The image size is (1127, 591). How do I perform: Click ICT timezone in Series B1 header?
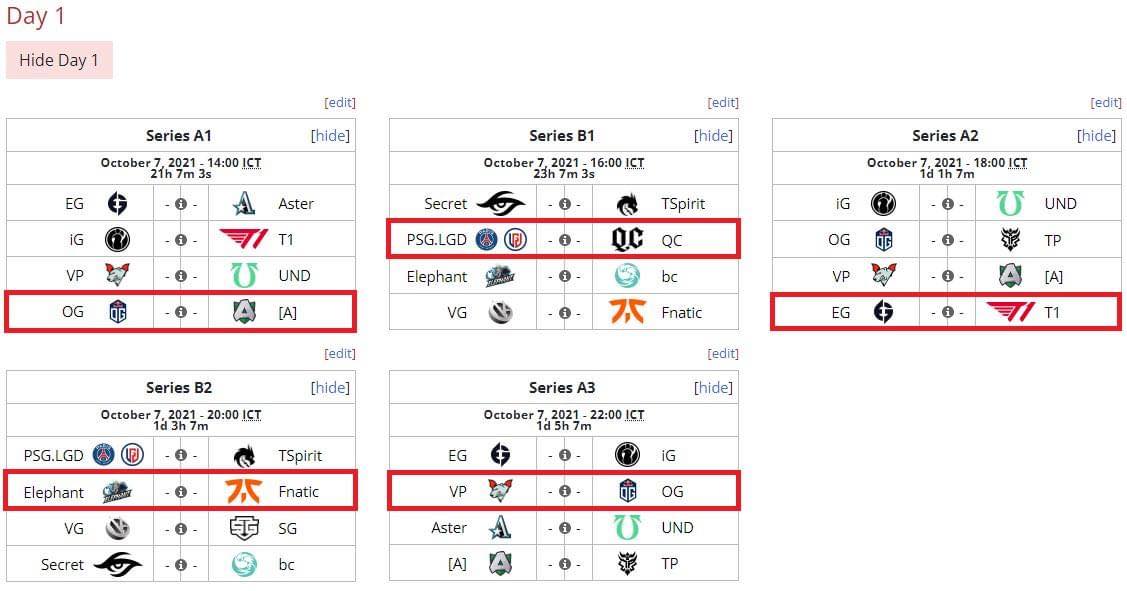pos(635,162)
